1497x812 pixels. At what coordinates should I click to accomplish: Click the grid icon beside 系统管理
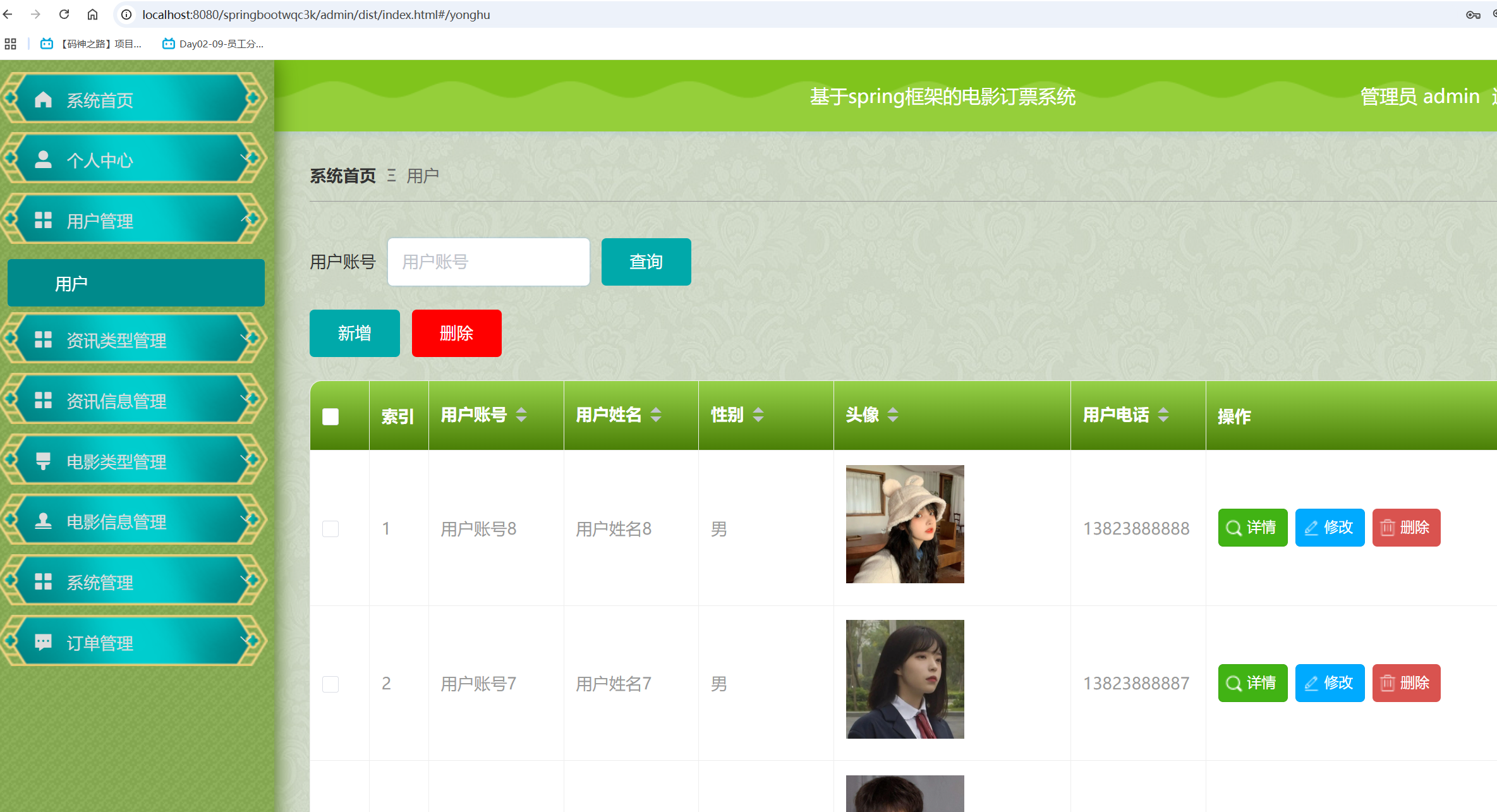pos(43,581)
